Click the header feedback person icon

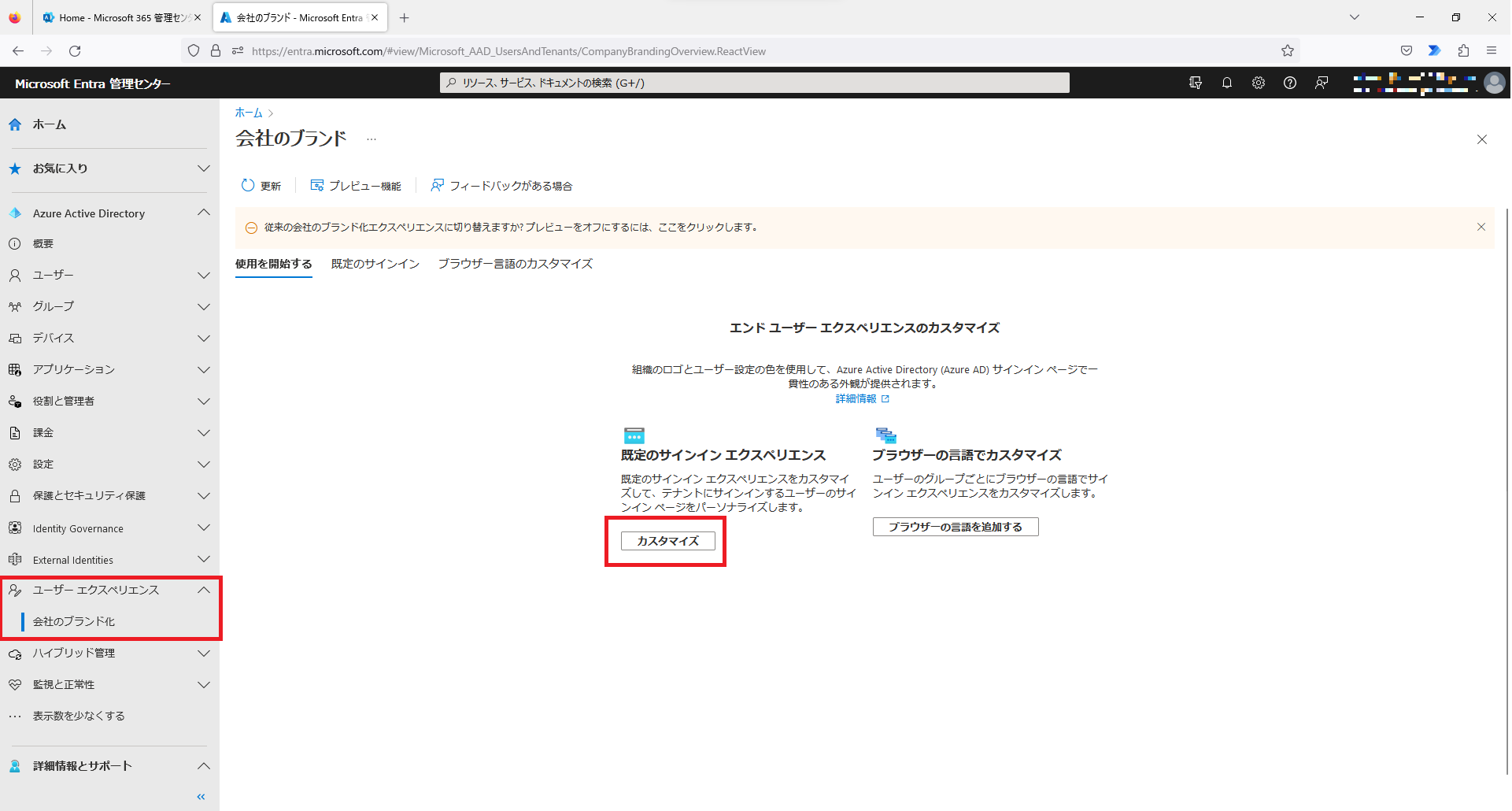[1322, 83]
